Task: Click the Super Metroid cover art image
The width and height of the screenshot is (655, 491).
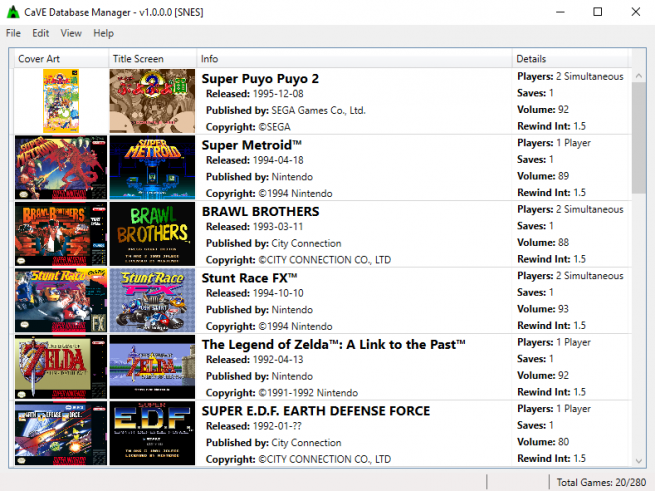Action: [60, 167]
